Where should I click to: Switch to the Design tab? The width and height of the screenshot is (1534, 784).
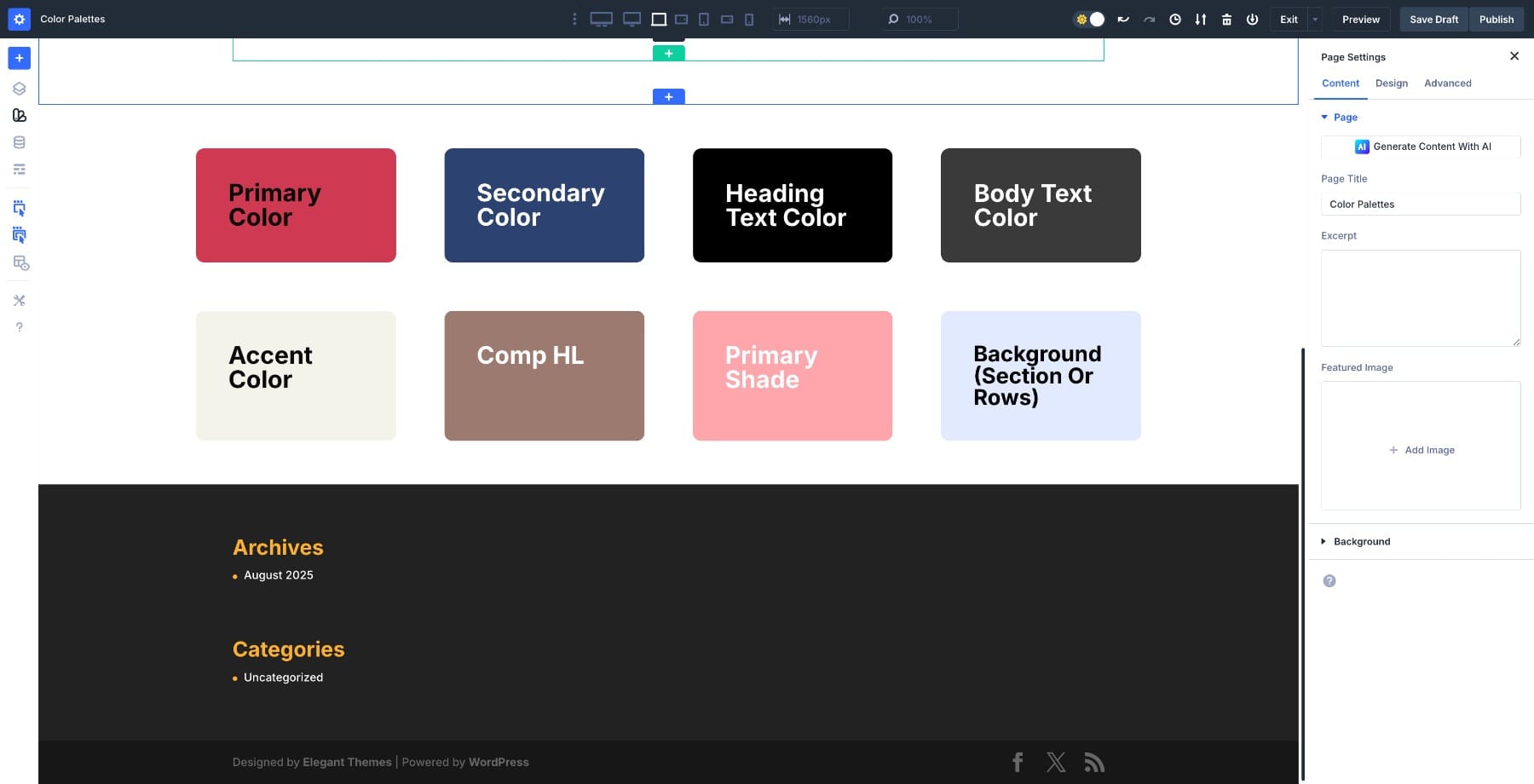pyautogui.click(x=1391, y=84)
